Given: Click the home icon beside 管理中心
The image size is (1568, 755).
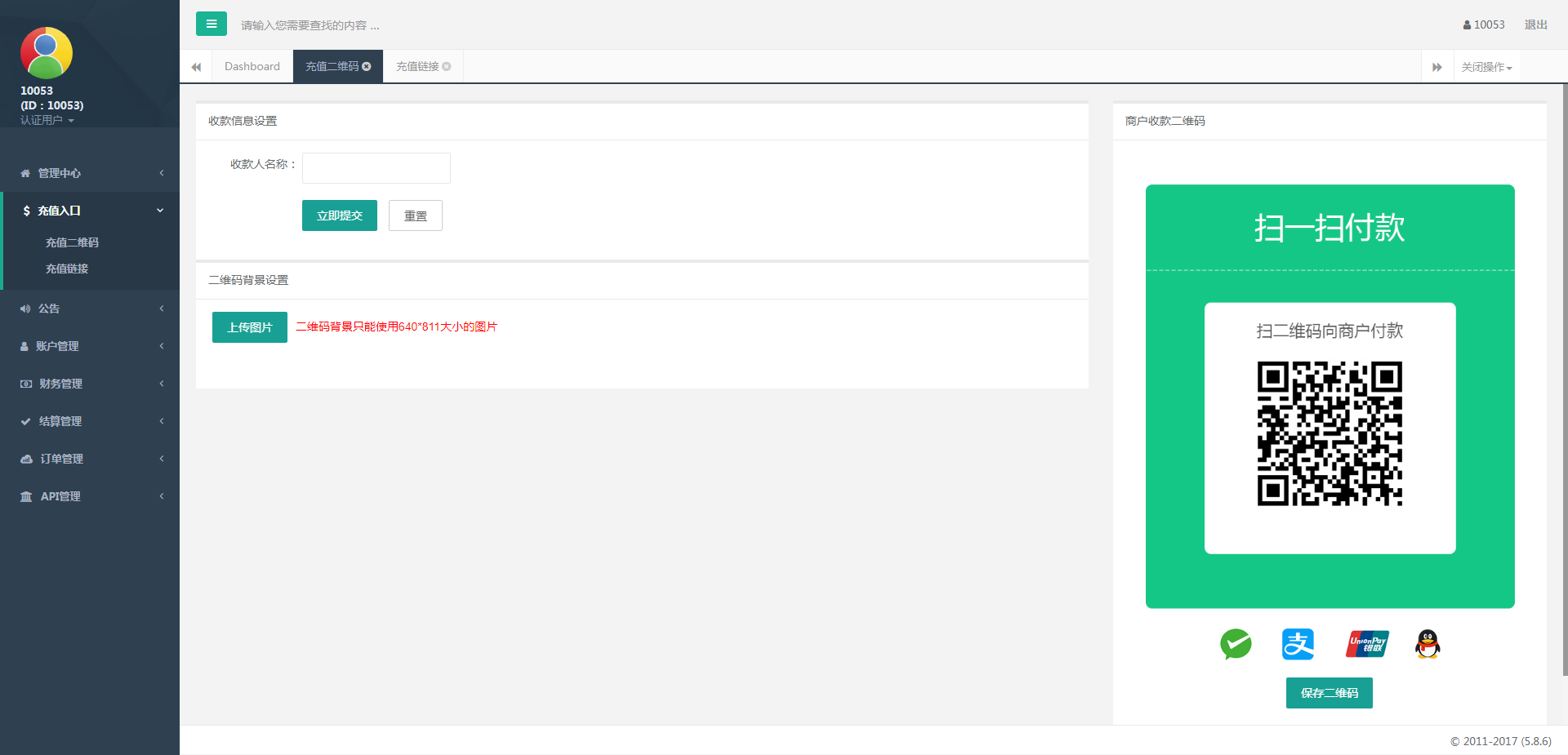Looking at the screenshot, I should pyautogui.click(x=25, y=173).
